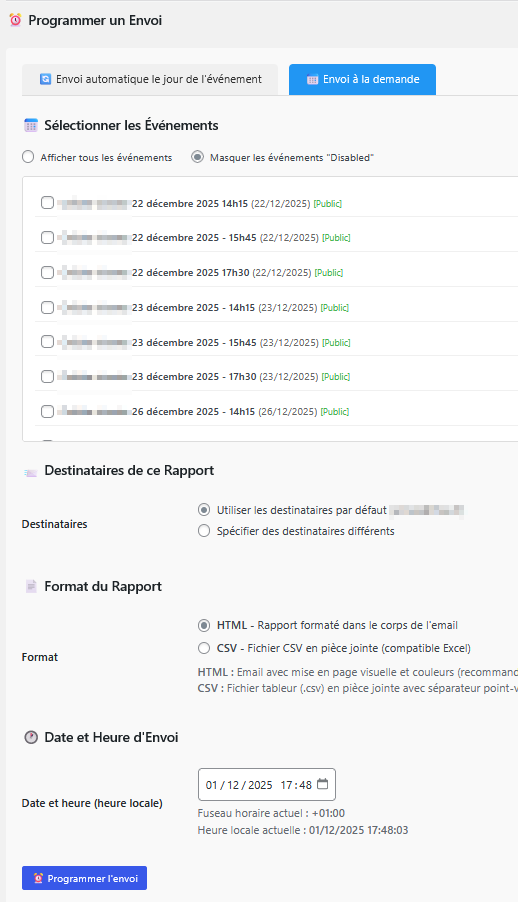
Task: Select HTML report format option
Action: pyautogui.click(x=204, y=625)
